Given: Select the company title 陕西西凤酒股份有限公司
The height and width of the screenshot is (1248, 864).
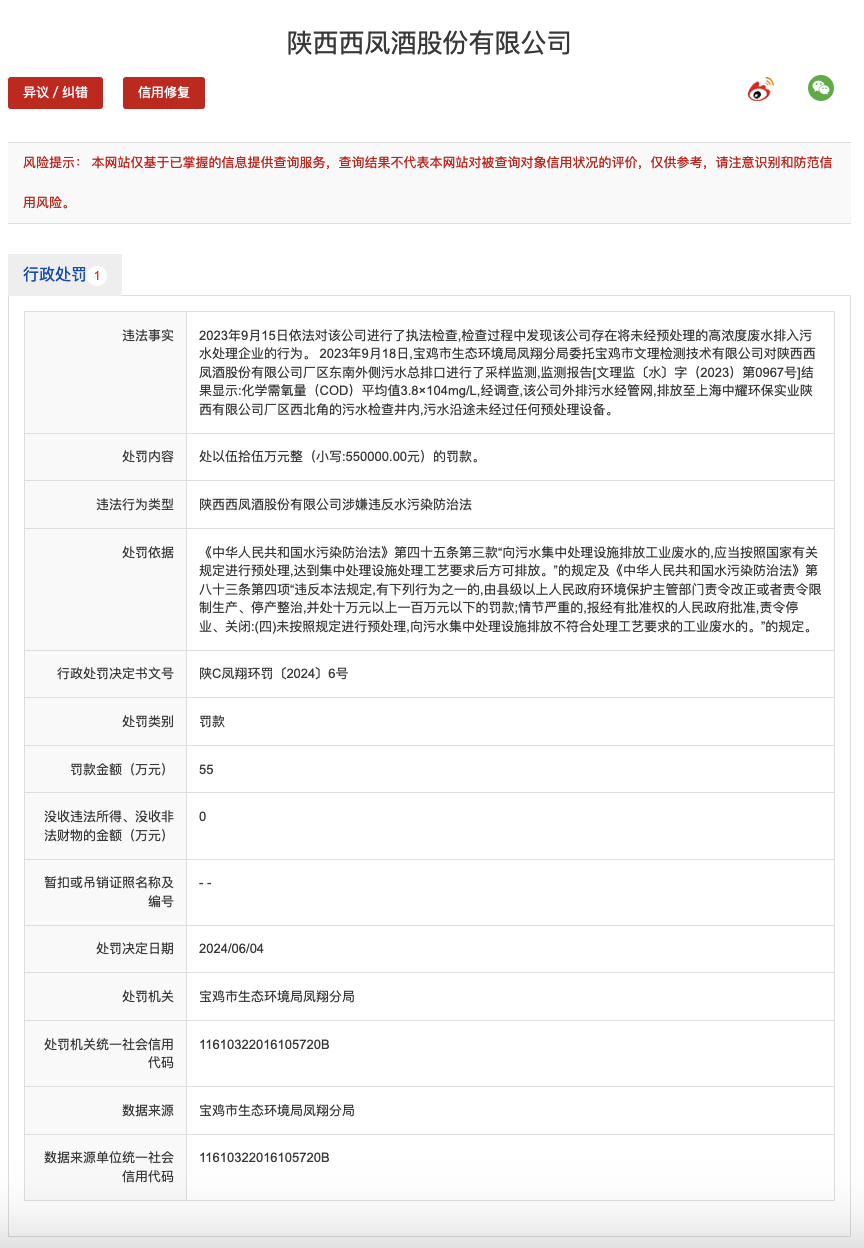Looking at the screenshot, I should [x=429, y=43].
